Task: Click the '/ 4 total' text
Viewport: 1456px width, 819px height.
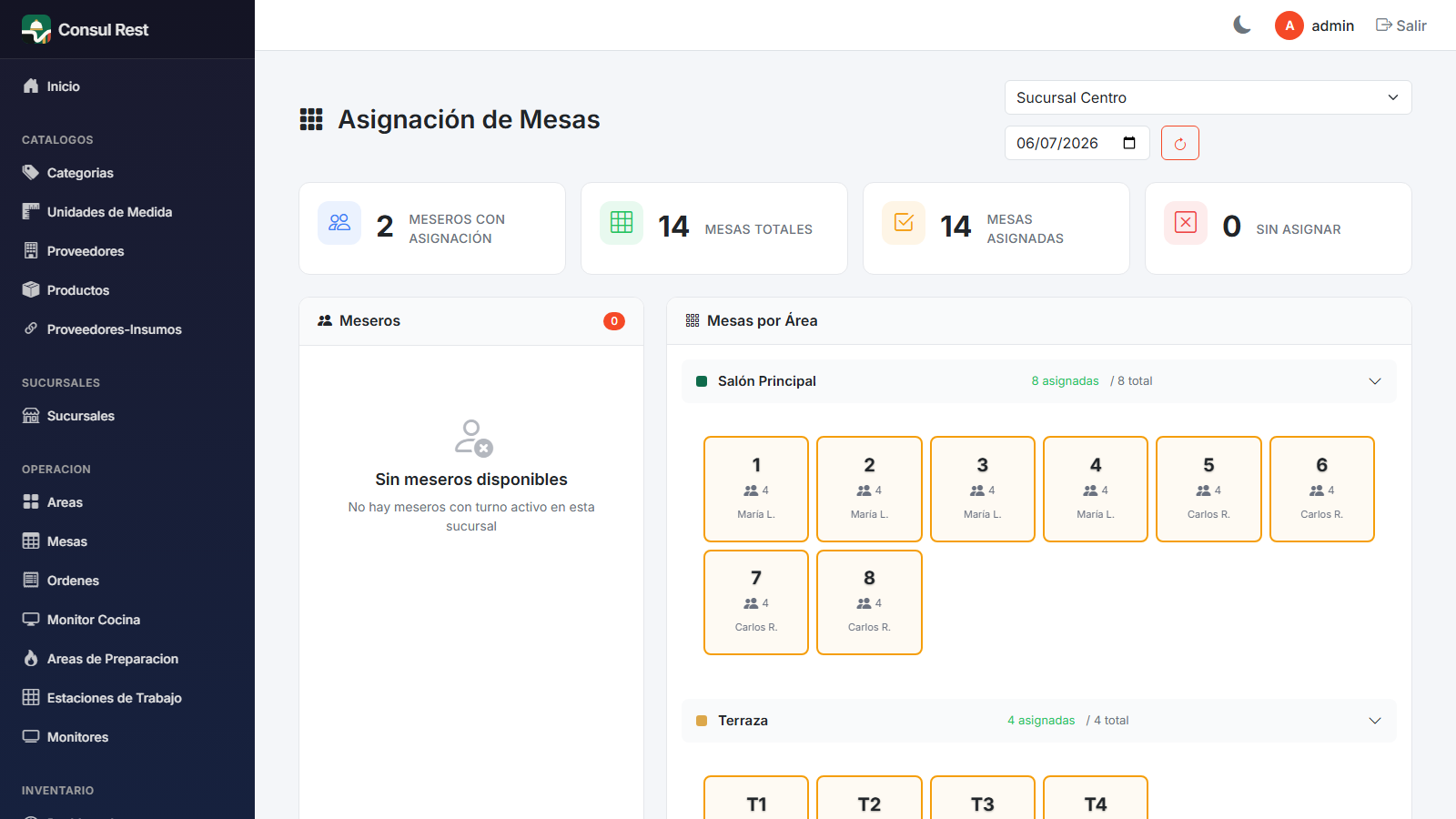Action: click(1107, 721)
